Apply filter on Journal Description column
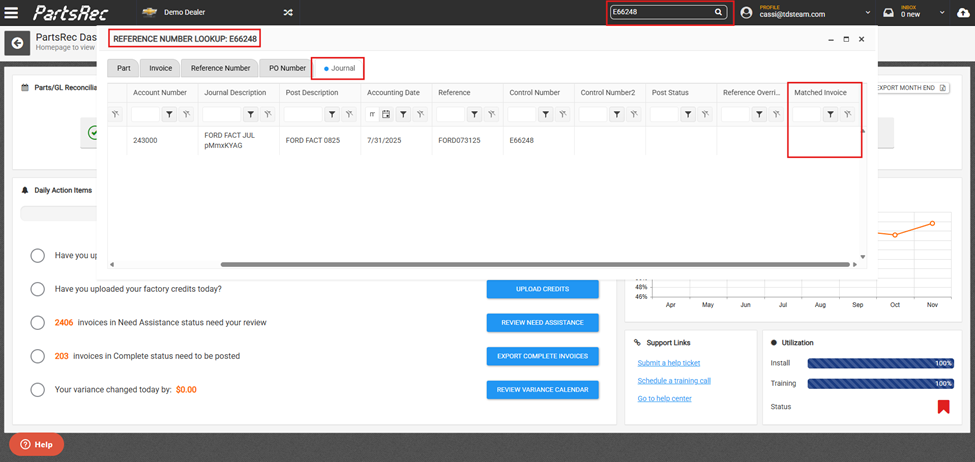Viewport: 975px width, 462px height. (x=250, y=114)
